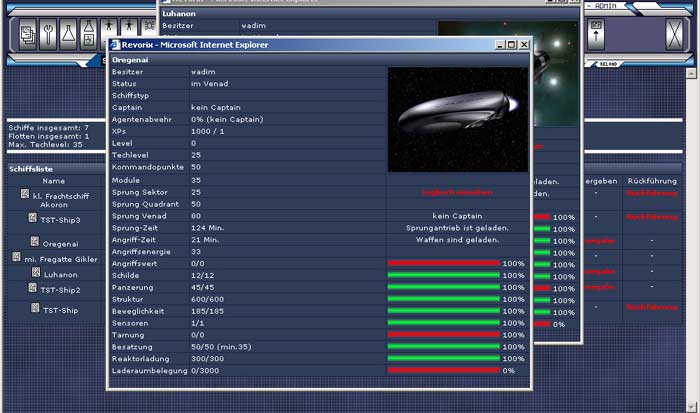Screen dimensions: 700x413
Task: Open the Luhanon ship entry
Action: (61, 273)
